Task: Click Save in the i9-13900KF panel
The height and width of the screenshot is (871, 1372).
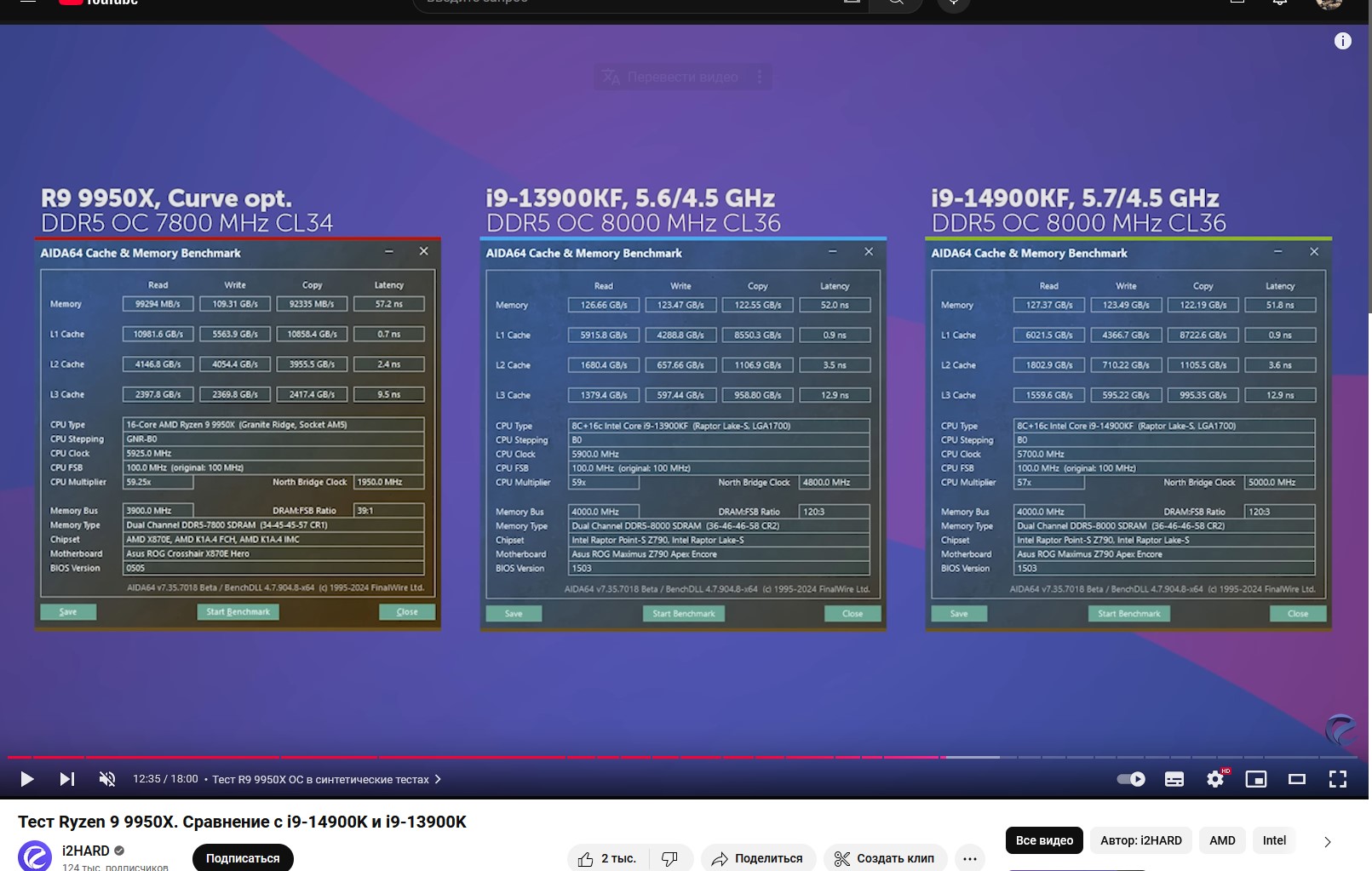Action: [514, 613]
